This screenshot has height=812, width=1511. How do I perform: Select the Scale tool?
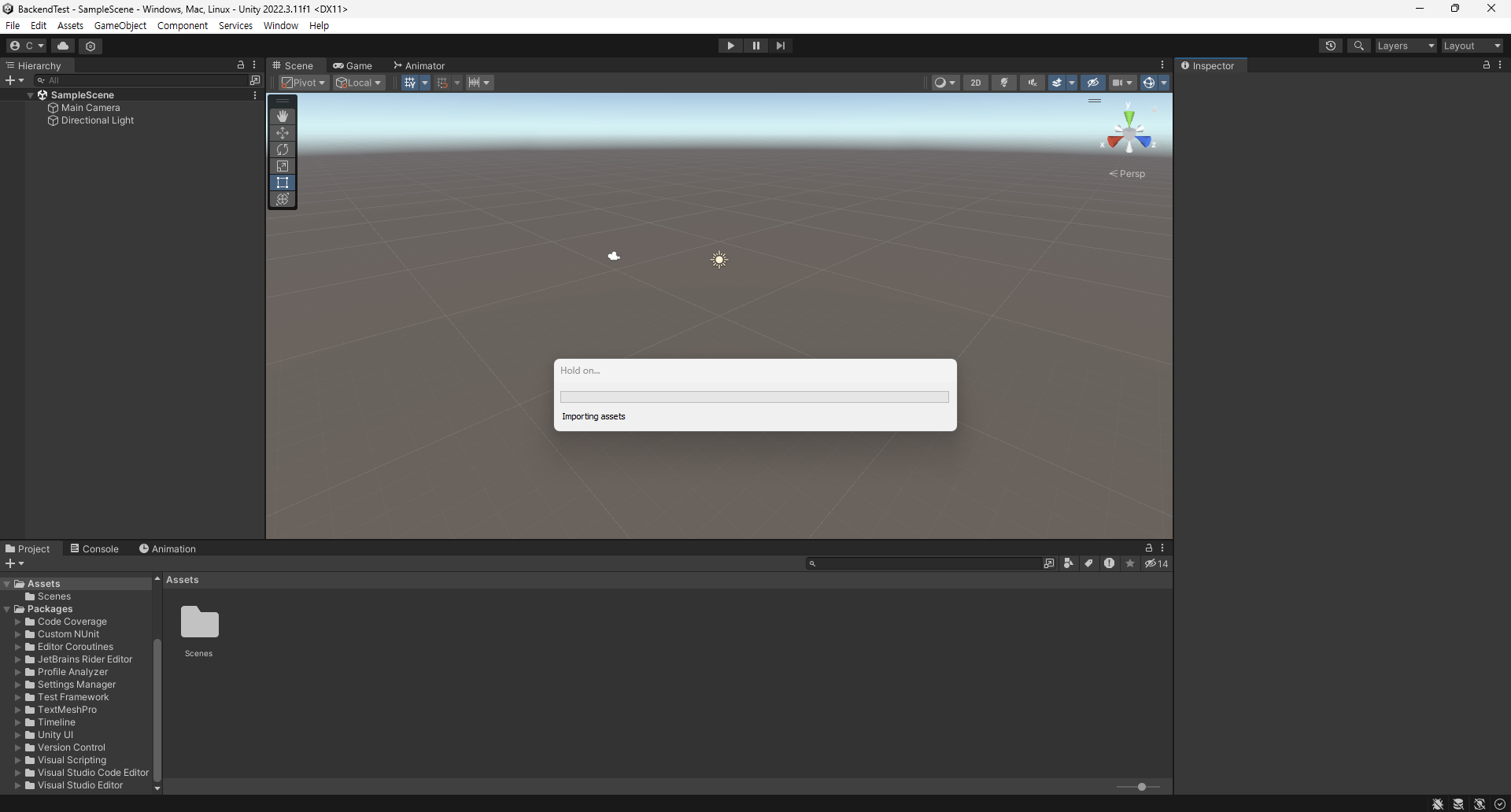pyautogui.click(x=283, y=166)
